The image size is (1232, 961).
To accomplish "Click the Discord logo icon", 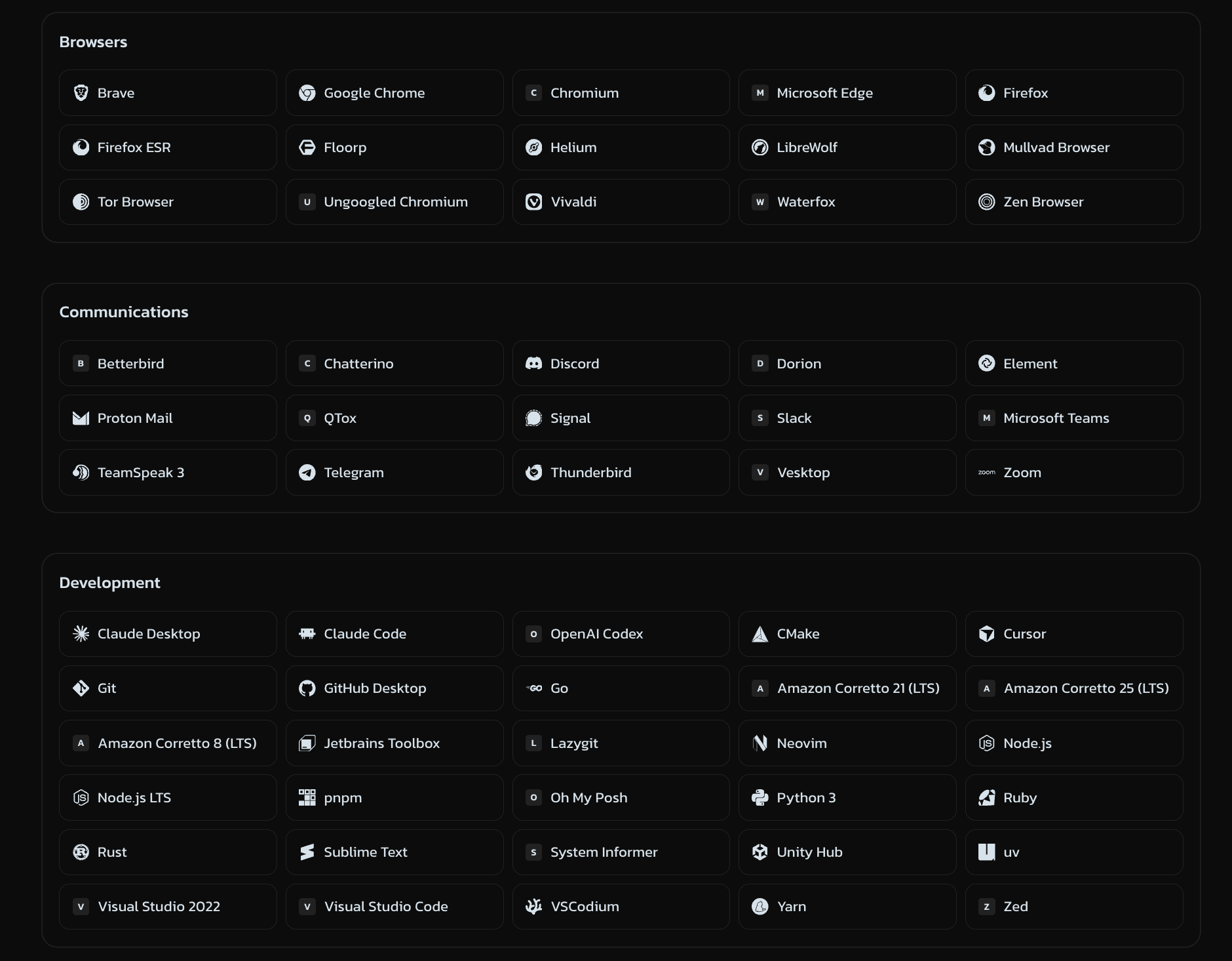I will (x=534, y=363).
